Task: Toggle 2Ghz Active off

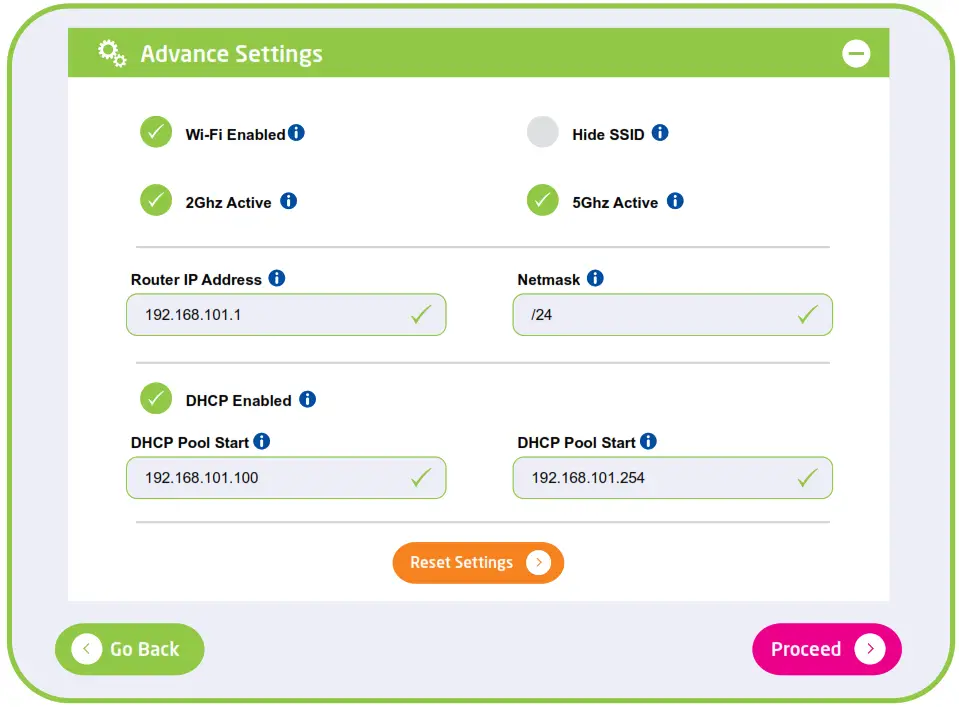Action: click(156, 200)
